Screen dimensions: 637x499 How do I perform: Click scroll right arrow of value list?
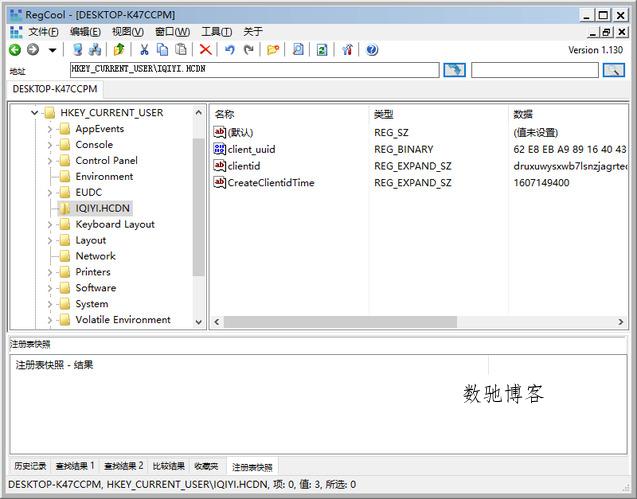(620, 322)
